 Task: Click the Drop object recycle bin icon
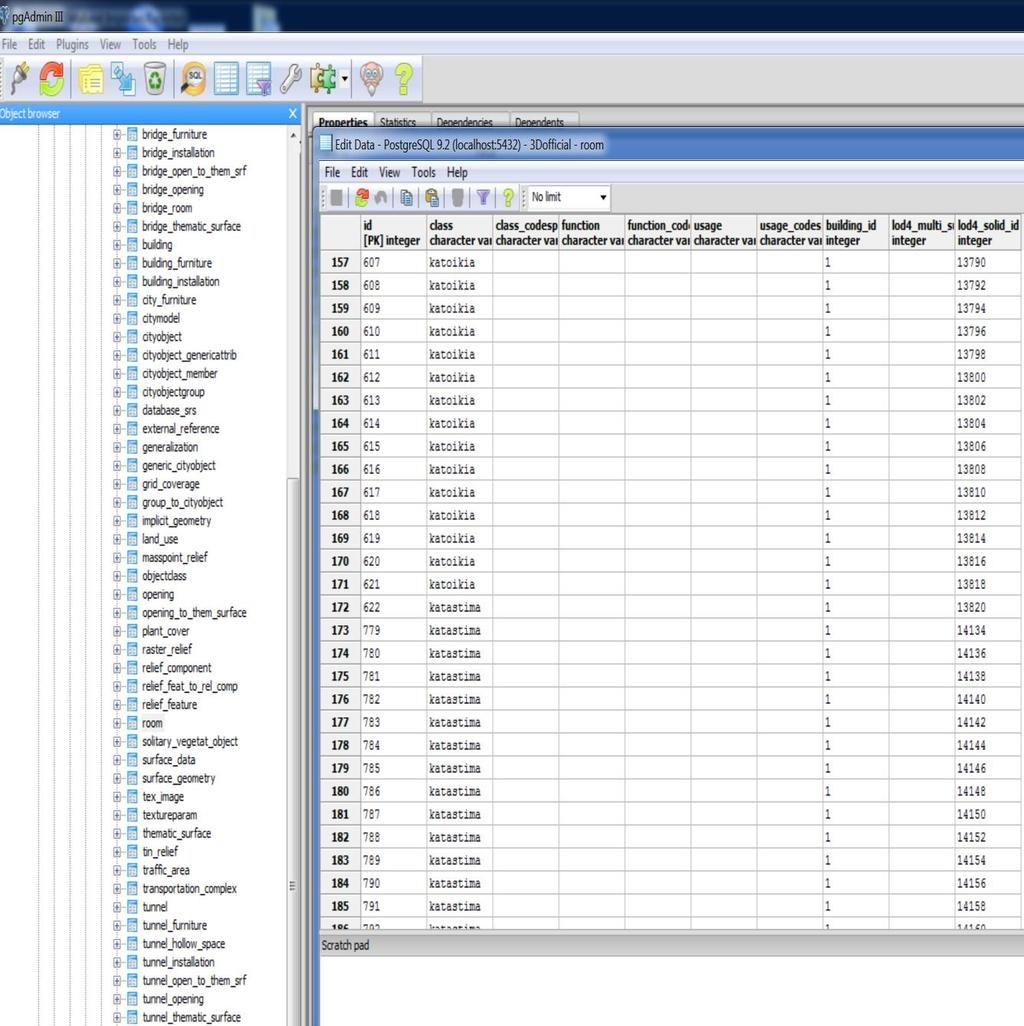click(x=155, y=79)
